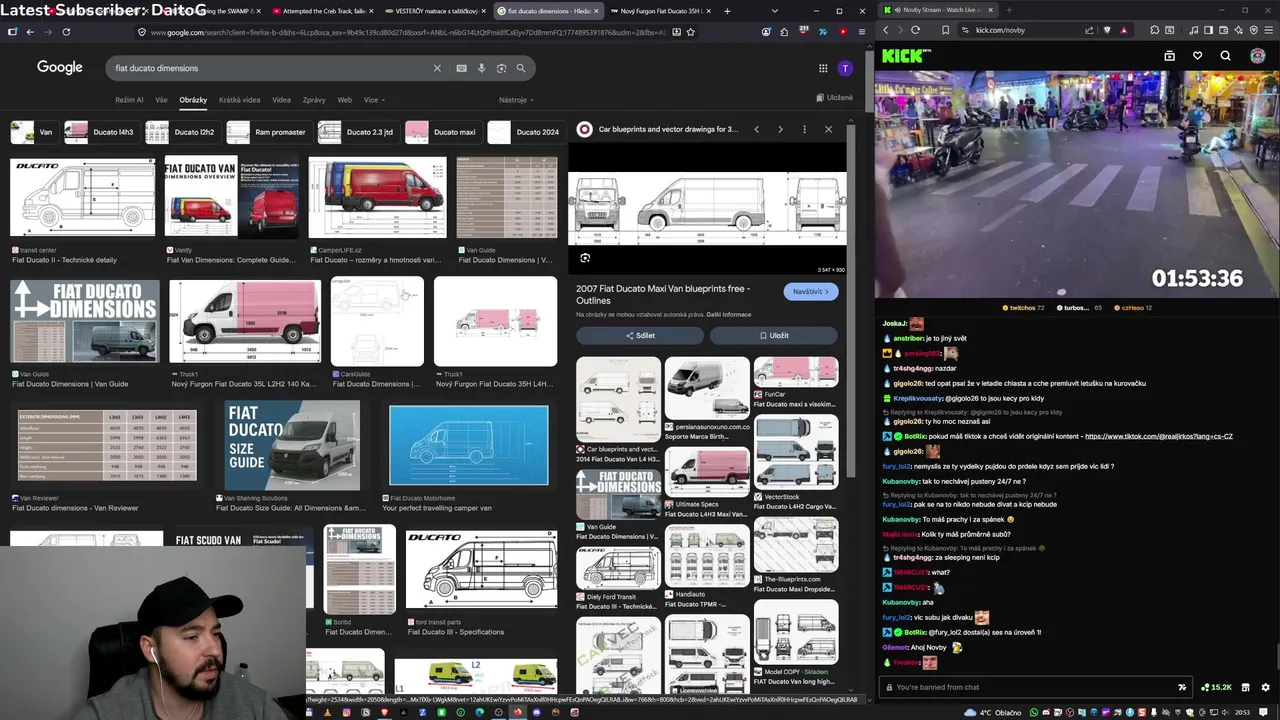
Task: Search inside image with lens icon
Action: (x=585, y=258)
